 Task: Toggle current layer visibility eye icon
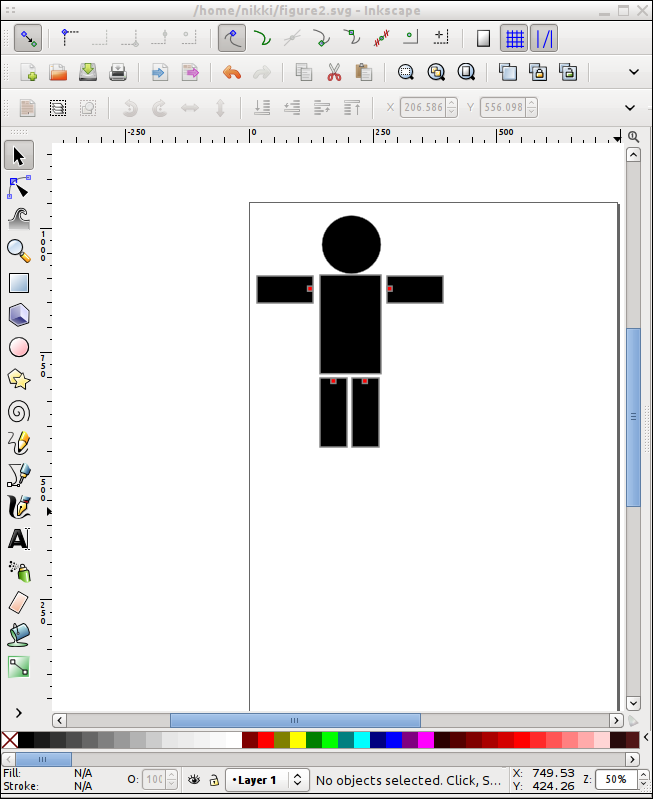pos(194,780)
